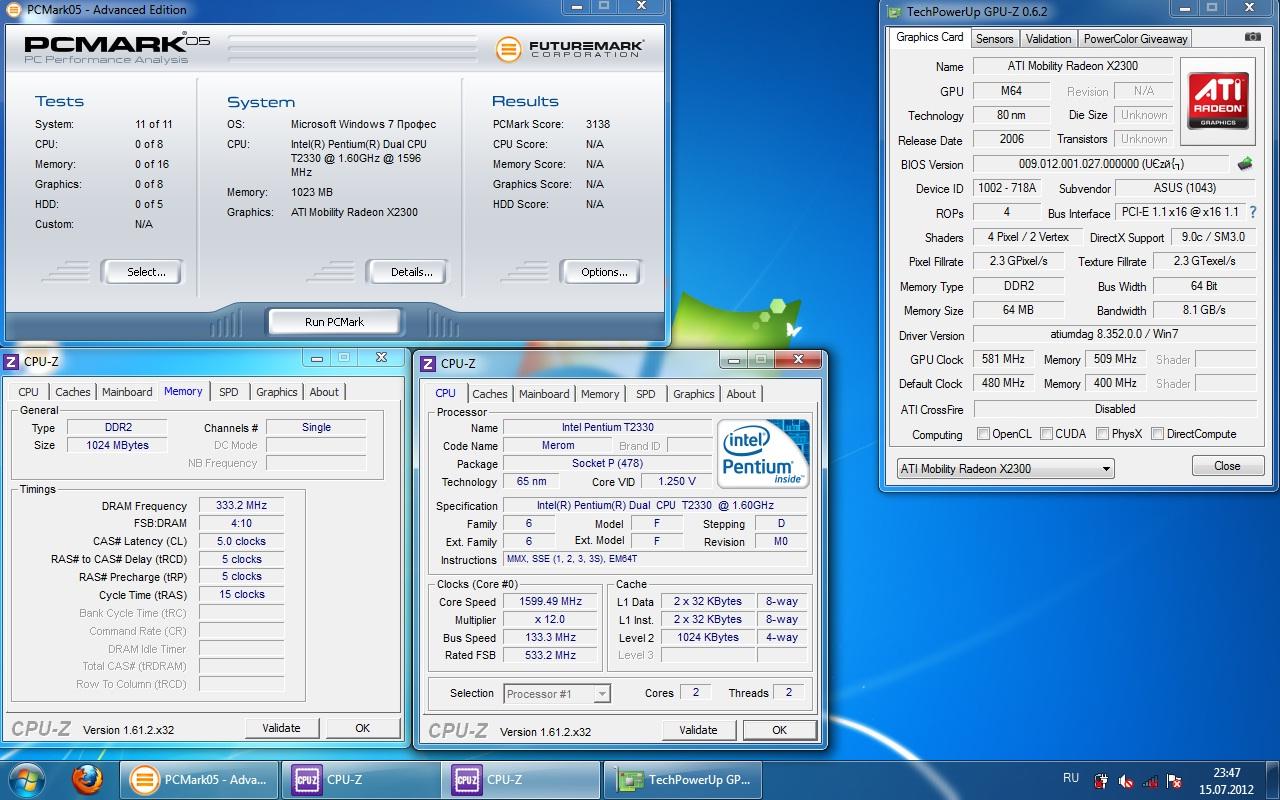1280x800 pixels.
Task: Click the Core Speed 1599.49 MHz value
Action: click(550, 601)
